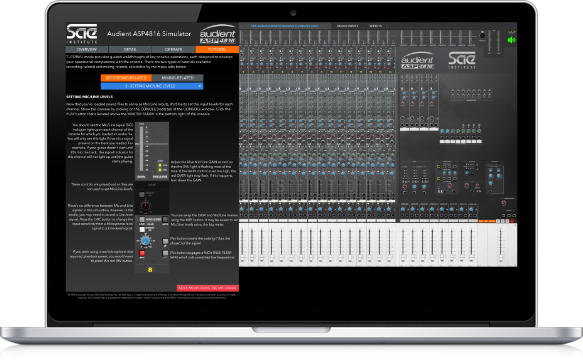Click Next: Monitoring the Mic Signal button
This screenshot has width=583, height=361.
pos(207,288)
